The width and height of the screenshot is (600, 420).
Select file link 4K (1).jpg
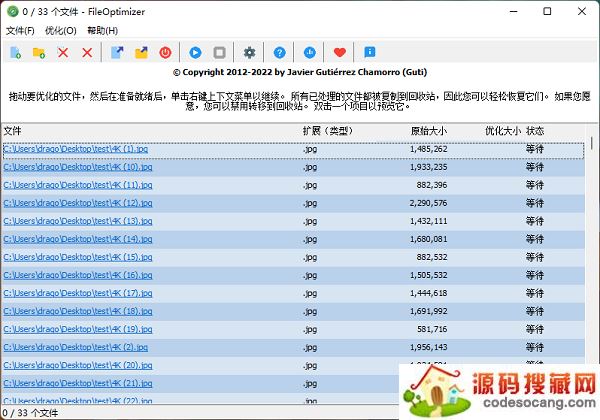click(76, 149)
